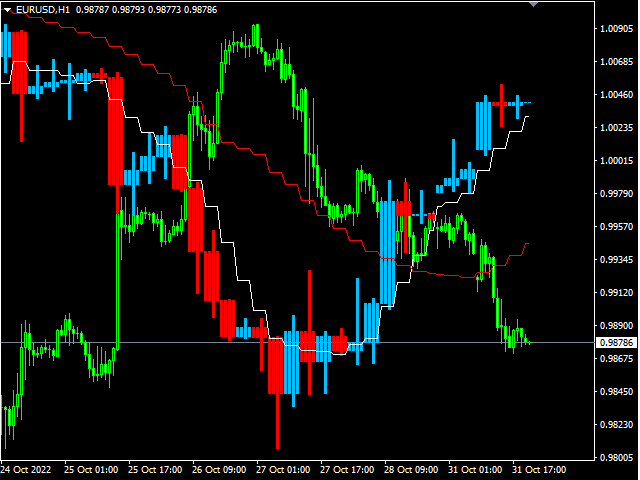Click the 0.99345 price scale label

point(616,260)
